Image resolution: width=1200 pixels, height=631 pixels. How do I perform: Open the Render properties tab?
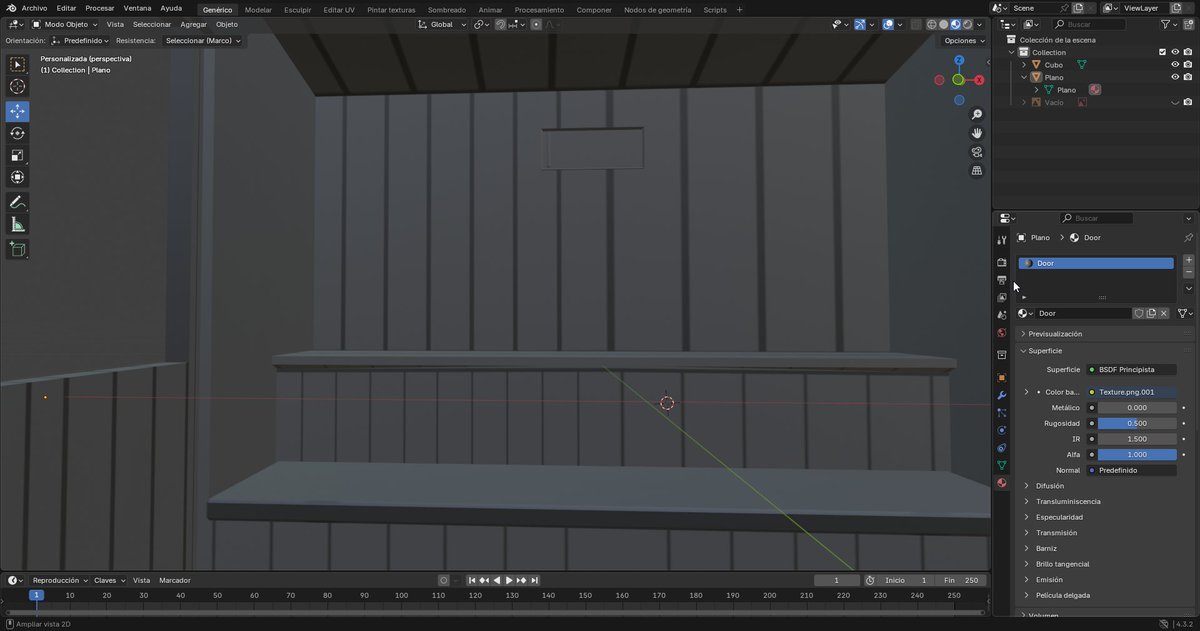pyautogui.click(x=1001, y=262)
